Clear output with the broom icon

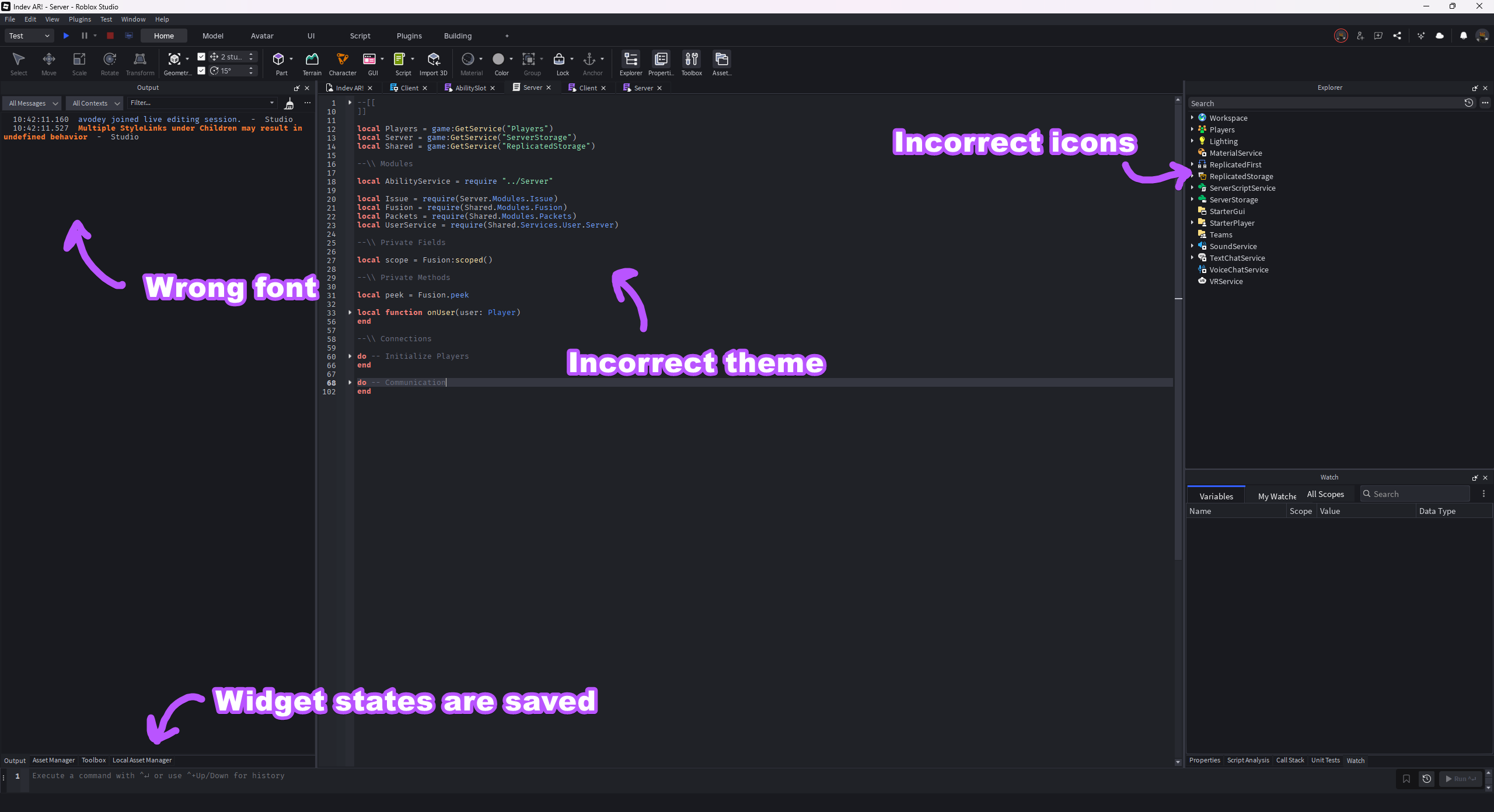coord(289,104)
